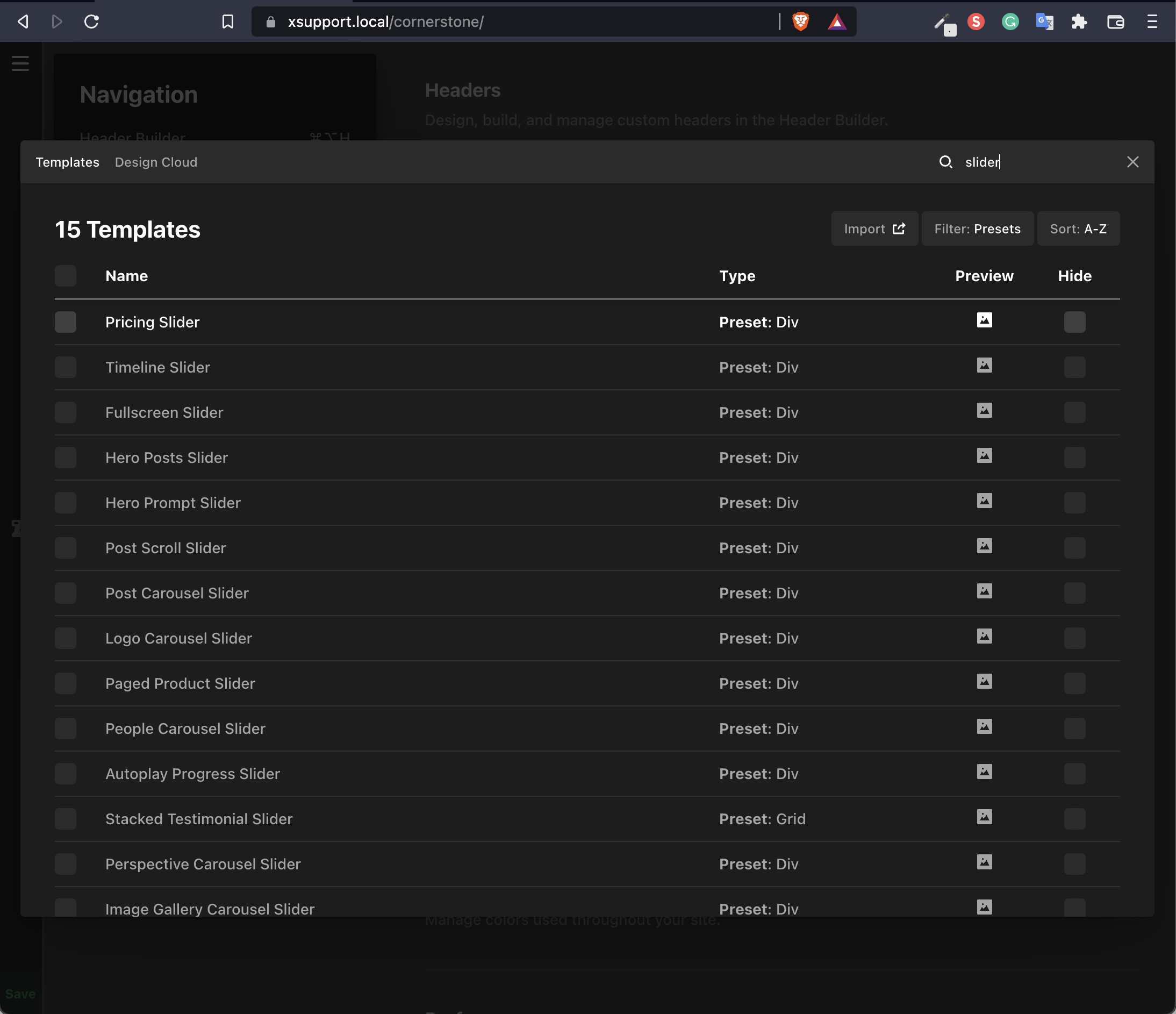
Task: Toggle hide for Hero Prompt Slider
Action: click(x=1074, y=503)
